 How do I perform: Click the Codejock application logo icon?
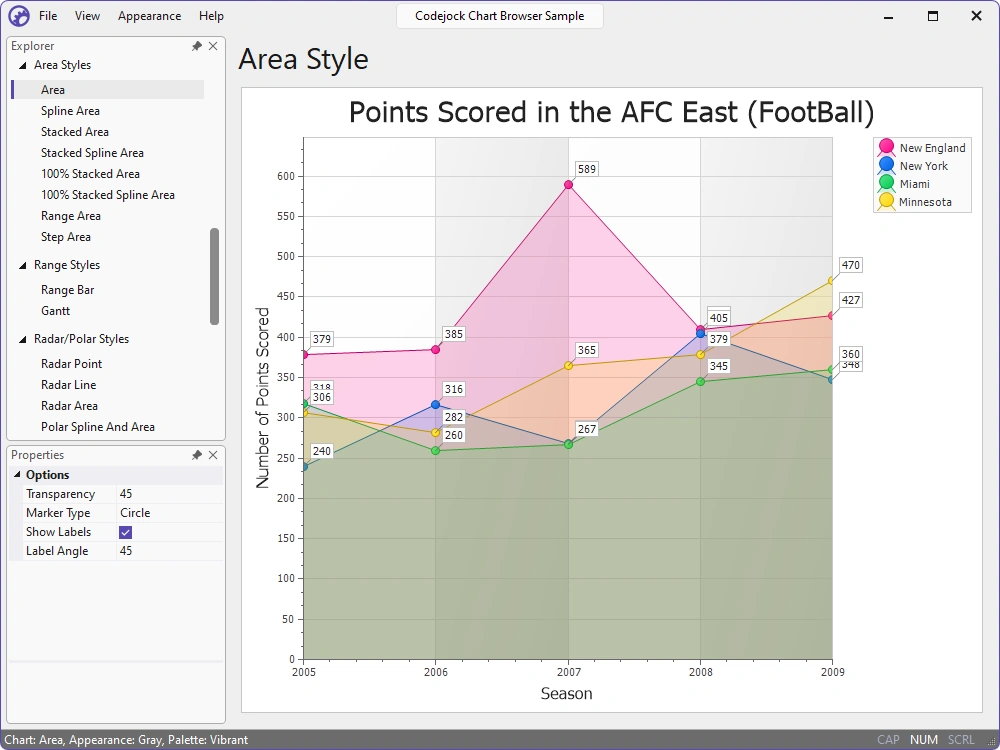click(x=18, y=16)
